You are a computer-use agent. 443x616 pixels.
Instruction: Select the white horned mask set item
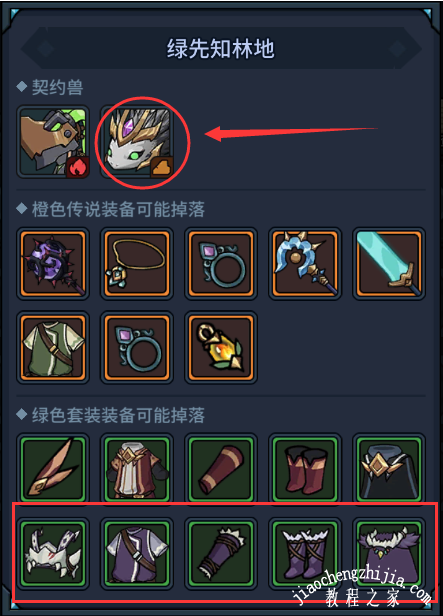pos(53,554)
